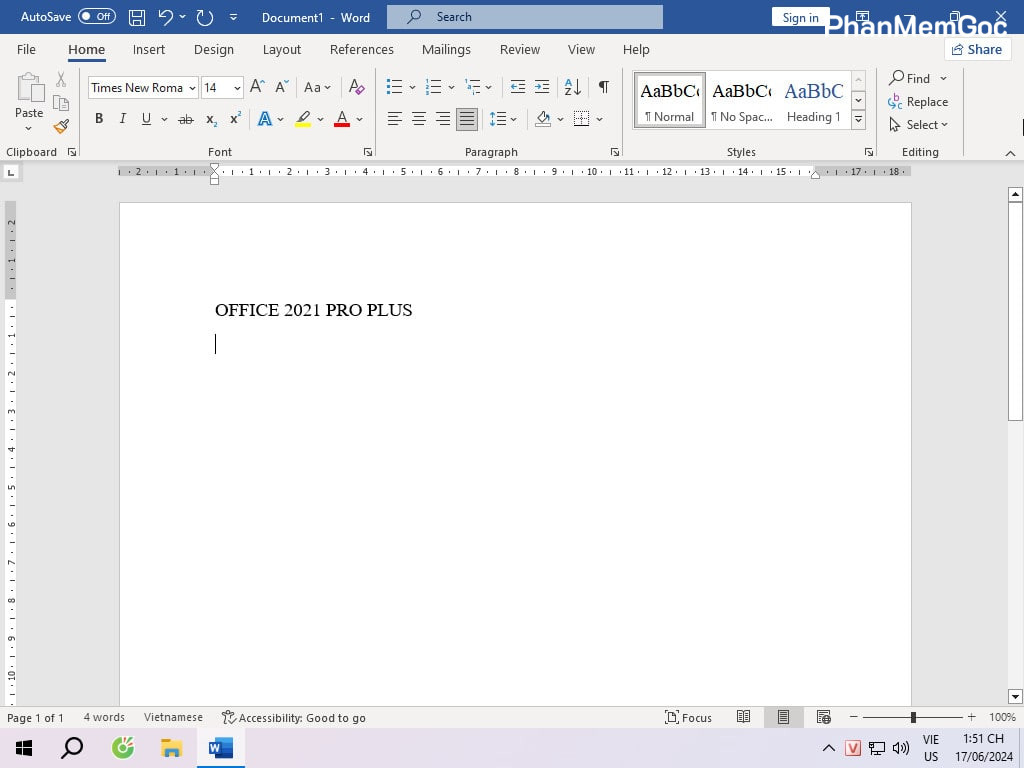Expand the font size dropdown
The image size is (1024, 768).
tap(237, 88)
